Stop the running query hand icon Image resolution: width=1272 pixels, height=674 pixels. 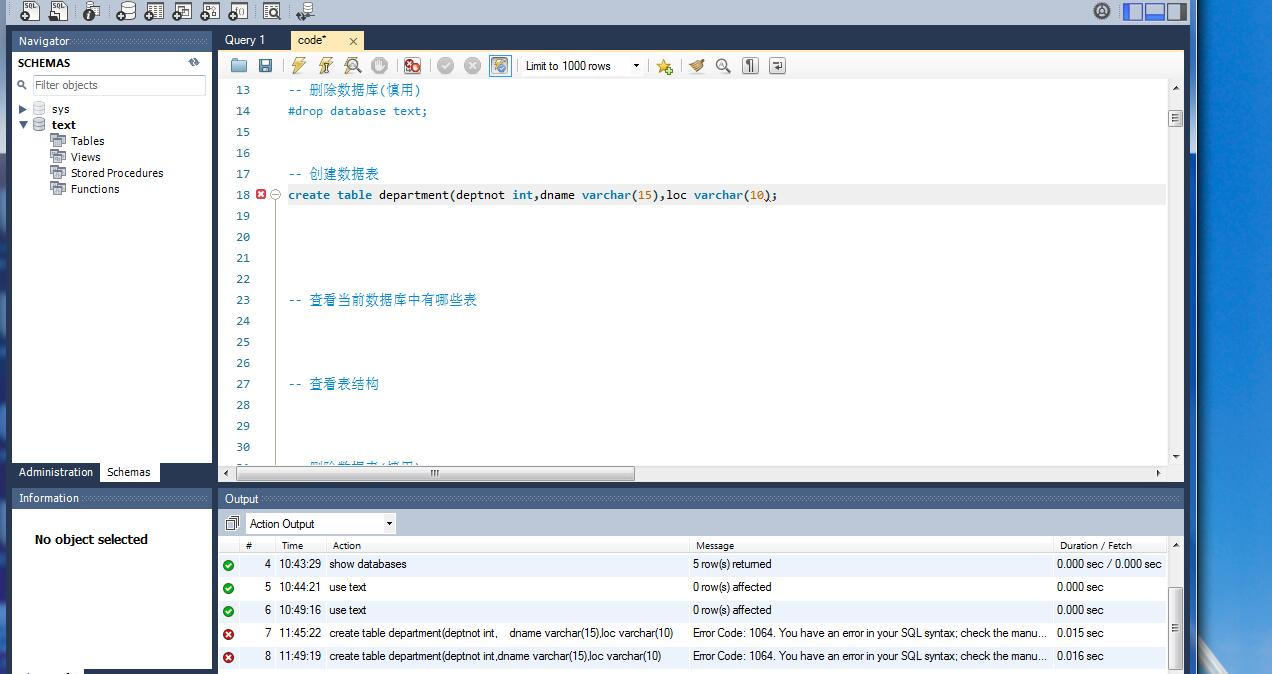click(x=379, y=66)
